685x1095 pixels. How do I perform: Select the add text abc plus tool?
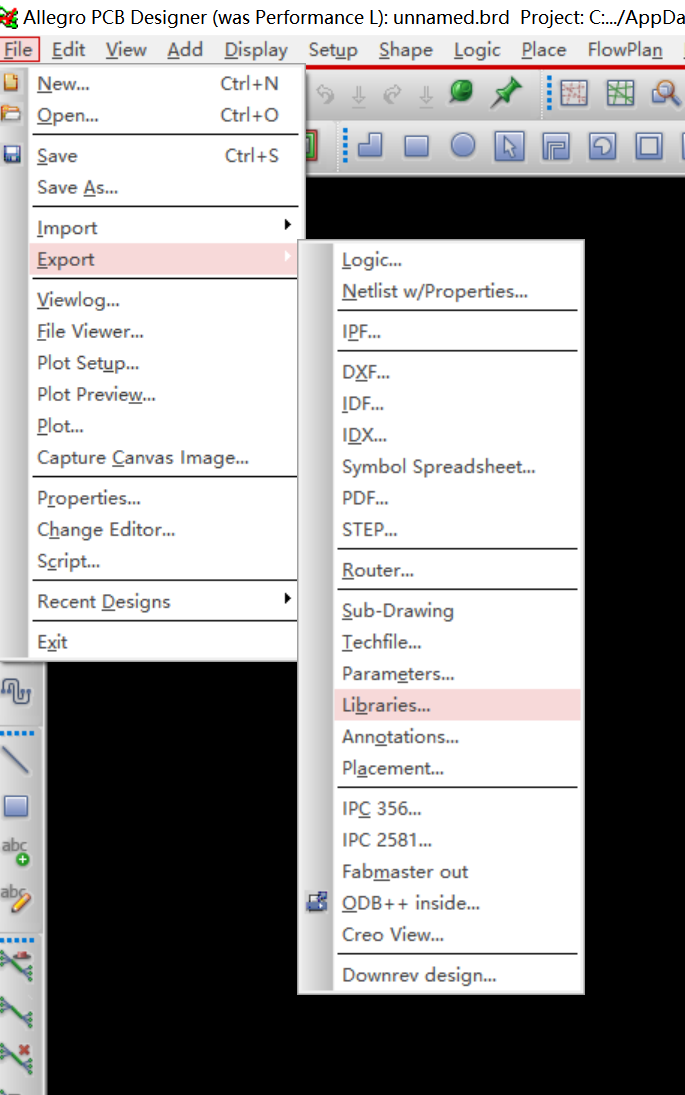pos(15,851)
